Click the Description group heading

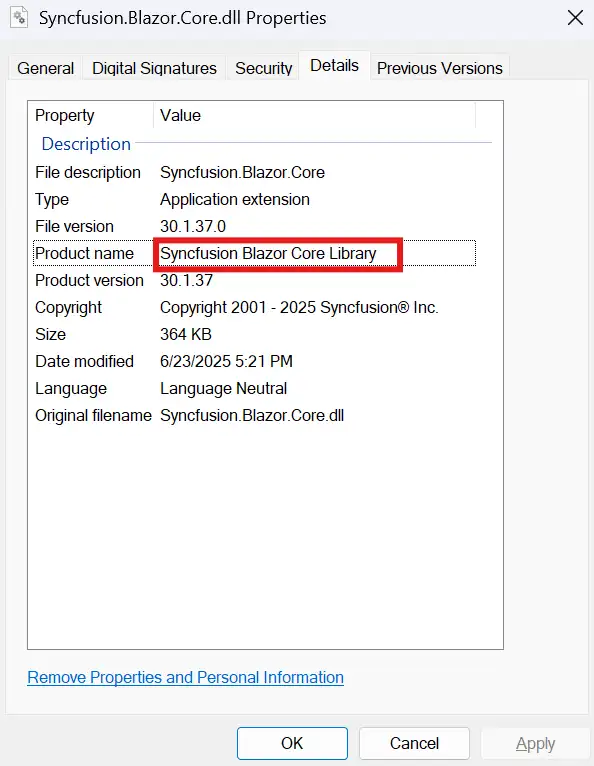(x=86, y=144)
